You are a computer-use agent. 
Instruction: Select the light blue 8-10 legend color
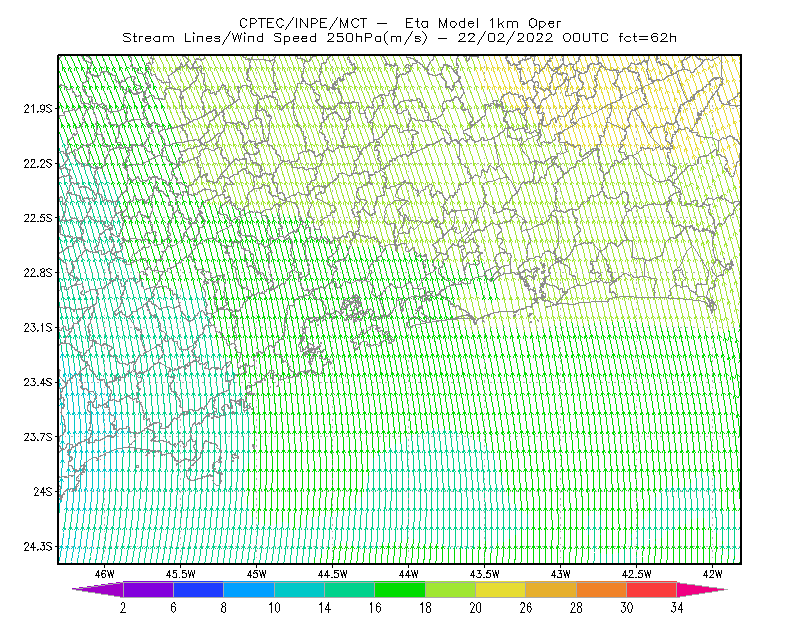point(249,589)
